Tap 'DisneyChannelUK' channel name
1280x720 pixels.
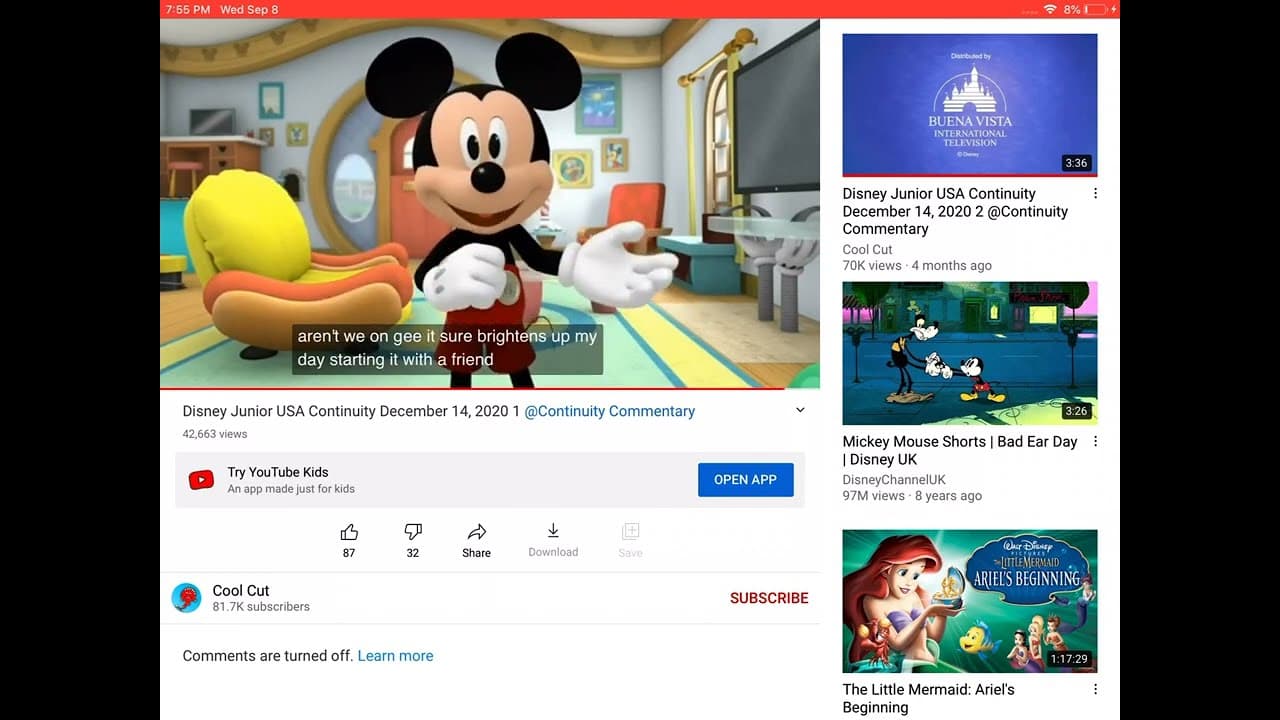click(894, 480)
